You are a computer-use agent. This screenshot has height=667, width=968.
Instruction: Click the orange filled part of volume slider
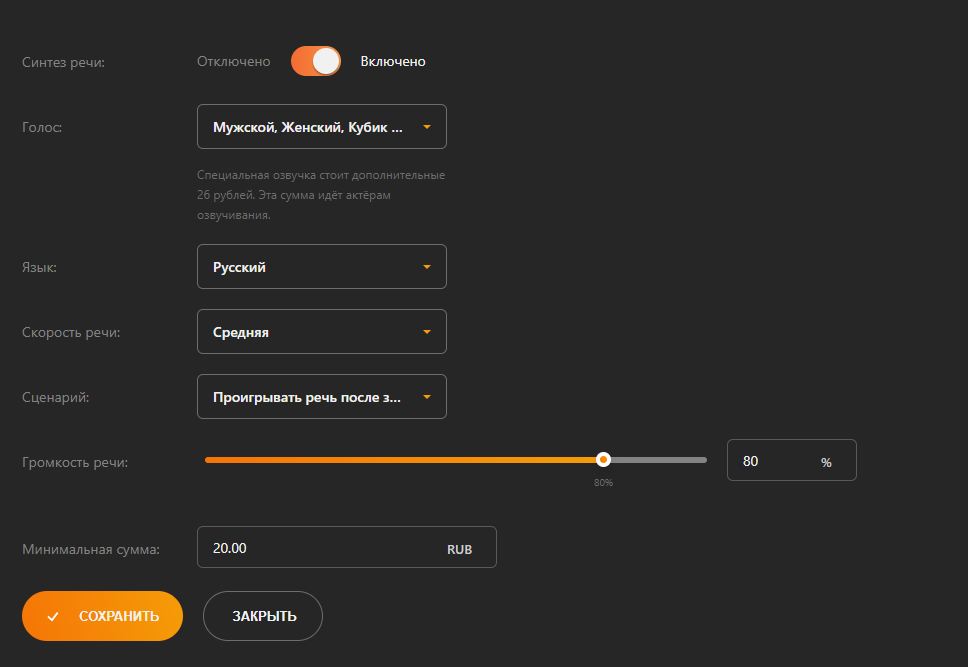pos(400,460)
